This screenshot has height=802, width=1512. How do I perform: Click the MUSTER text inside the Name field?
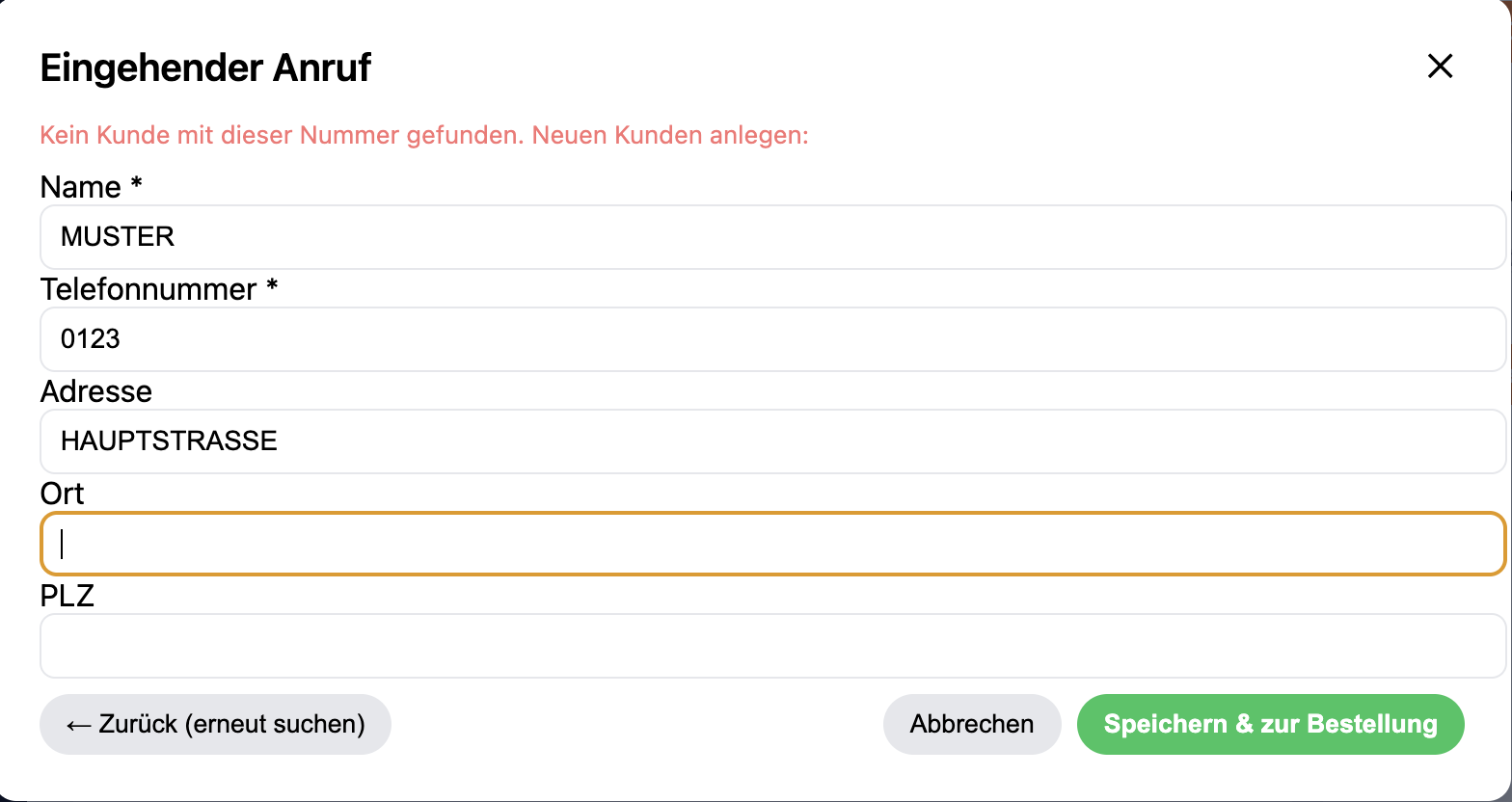click(118, 237)
